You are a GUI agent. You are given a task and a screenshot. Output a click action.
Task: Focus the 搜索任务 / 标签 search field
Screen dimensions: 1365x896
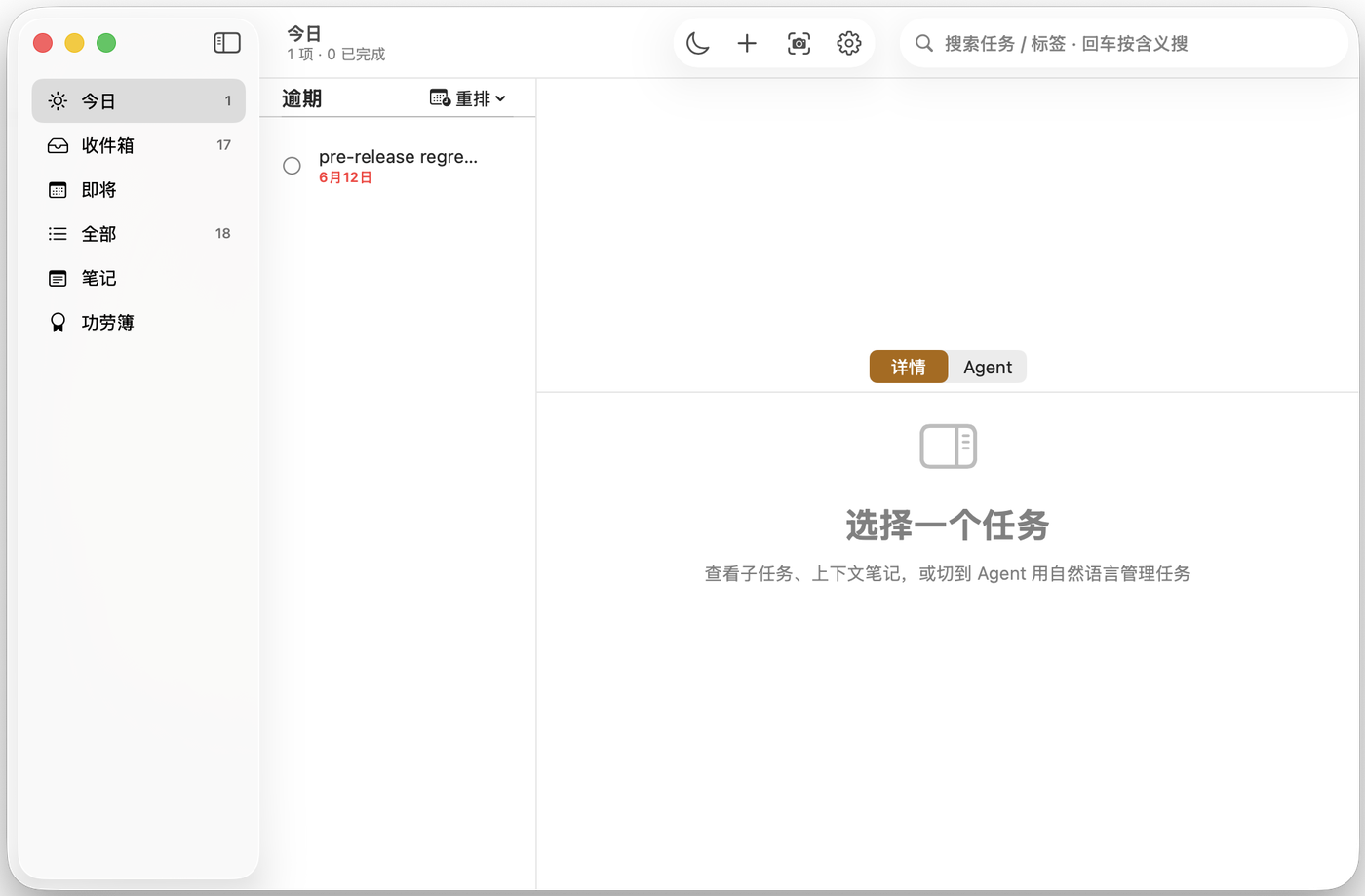click(x=1123, y=43)
